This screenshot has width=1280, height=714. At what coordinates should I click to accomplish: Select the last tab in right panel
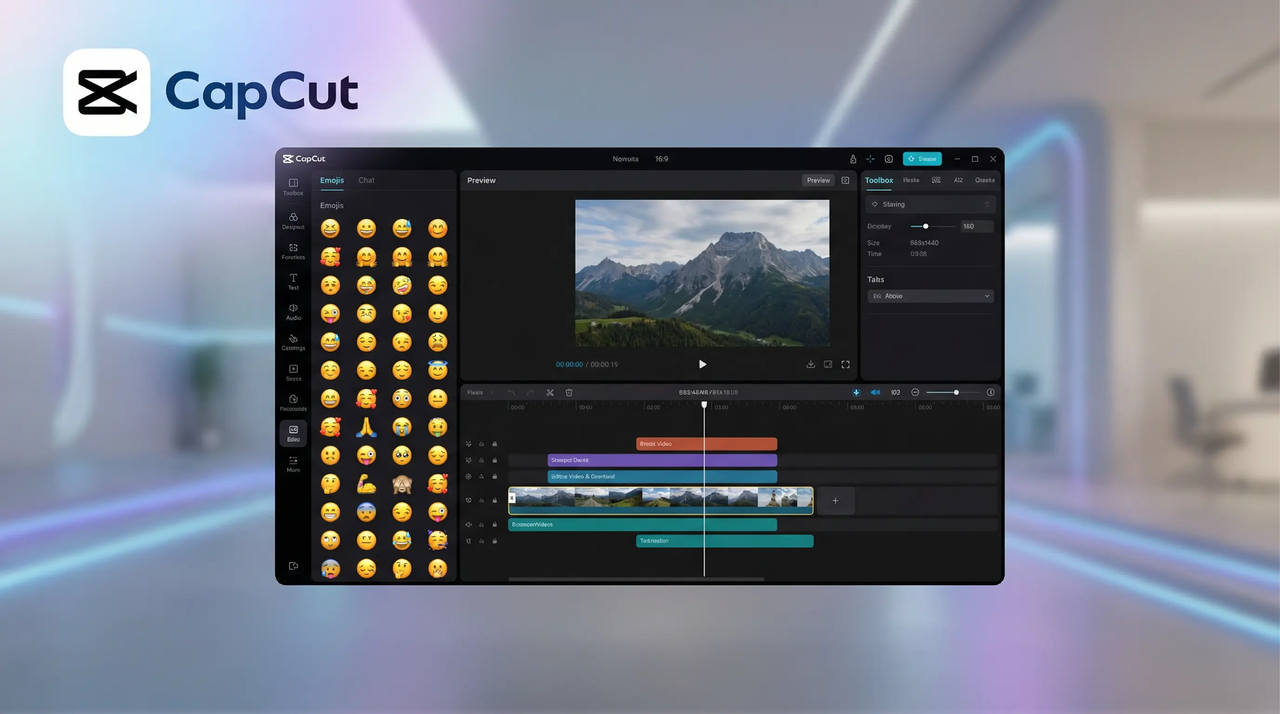(985, 181)
